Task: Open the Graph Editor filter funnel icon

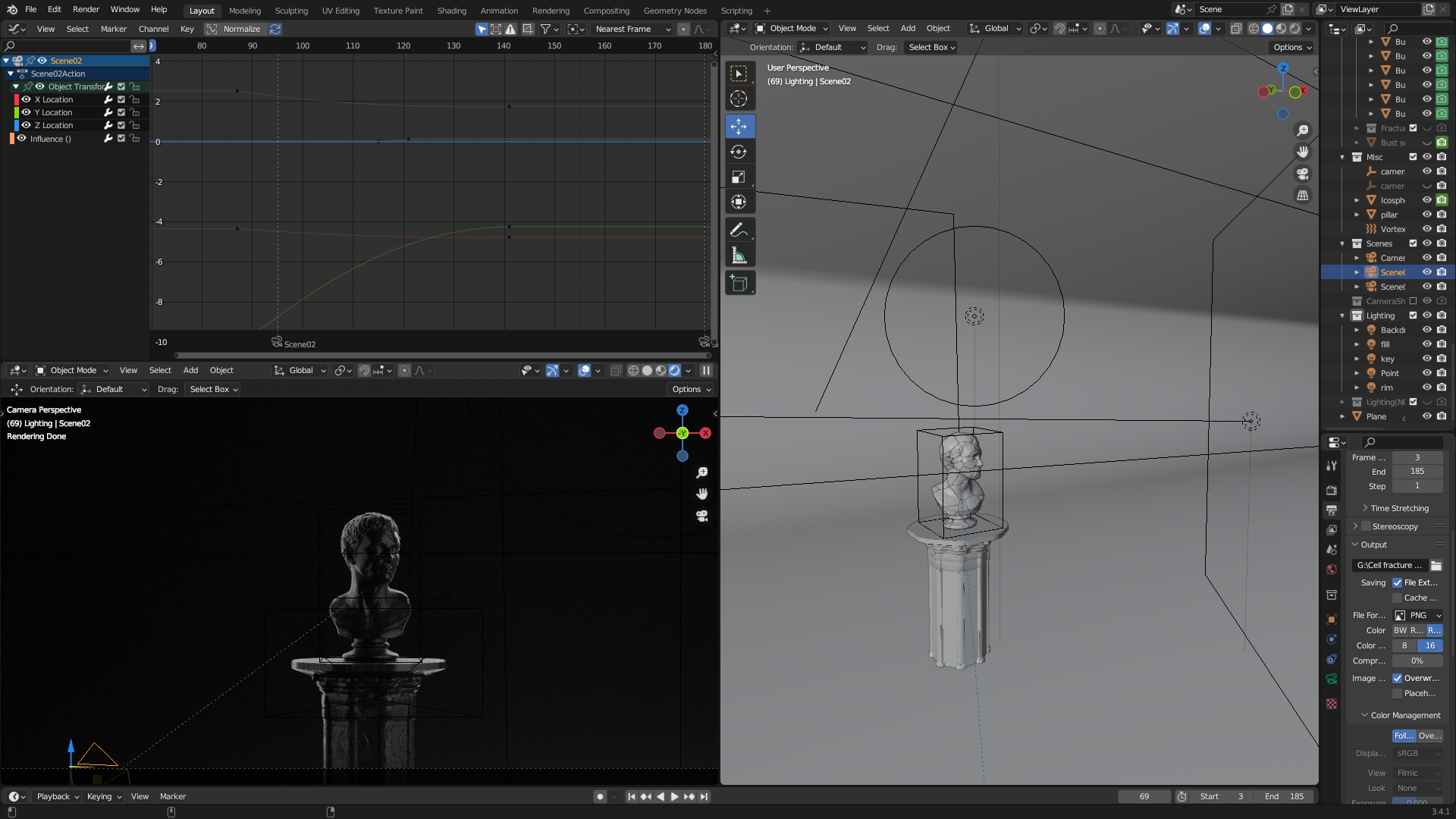Action: click(x=544, y=28)
